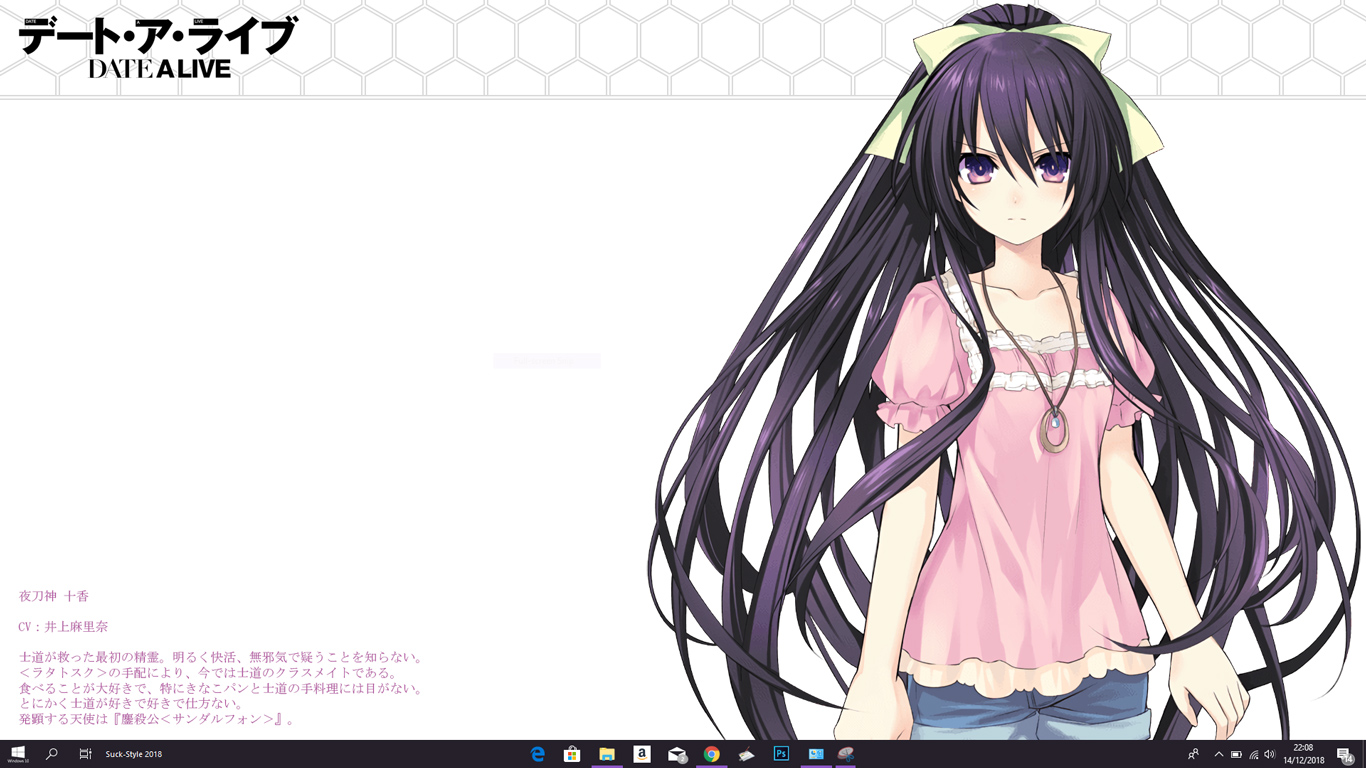Image resolution: width=1366 pixels, height=768 pixels.
Task: Switch to the blue photo app on the taskbar
Action: (816, 754)
